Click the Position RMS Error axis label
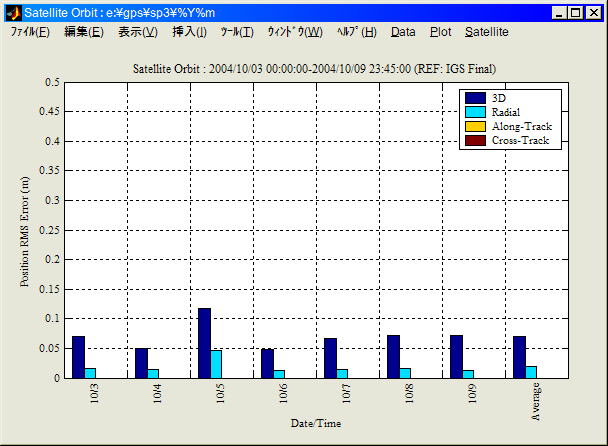This screenshot has width=608, height=446. click(x=25, y=229)
